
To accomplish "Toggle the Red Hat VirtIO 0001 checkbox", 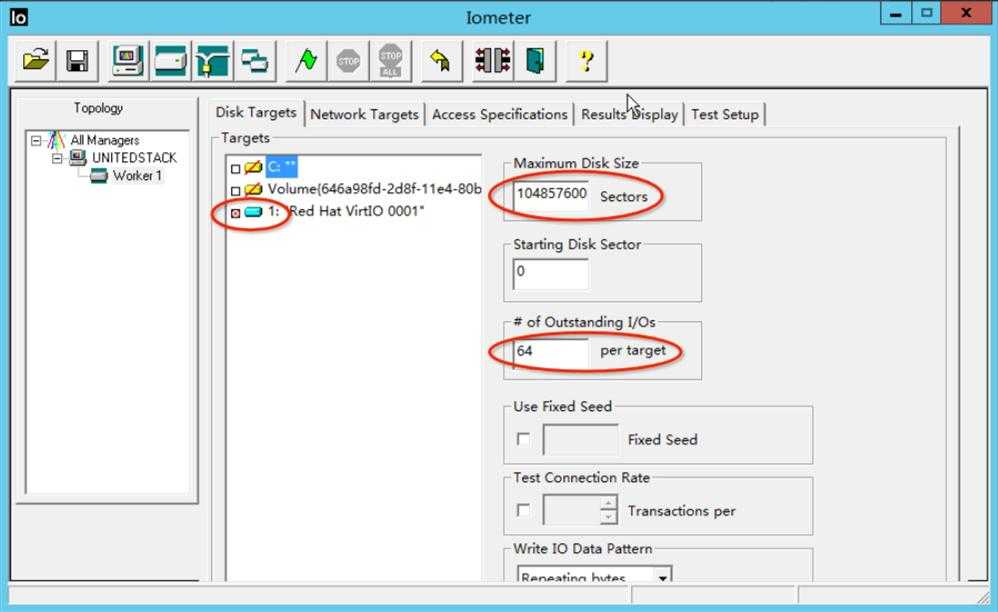I will tap(235, 213).
